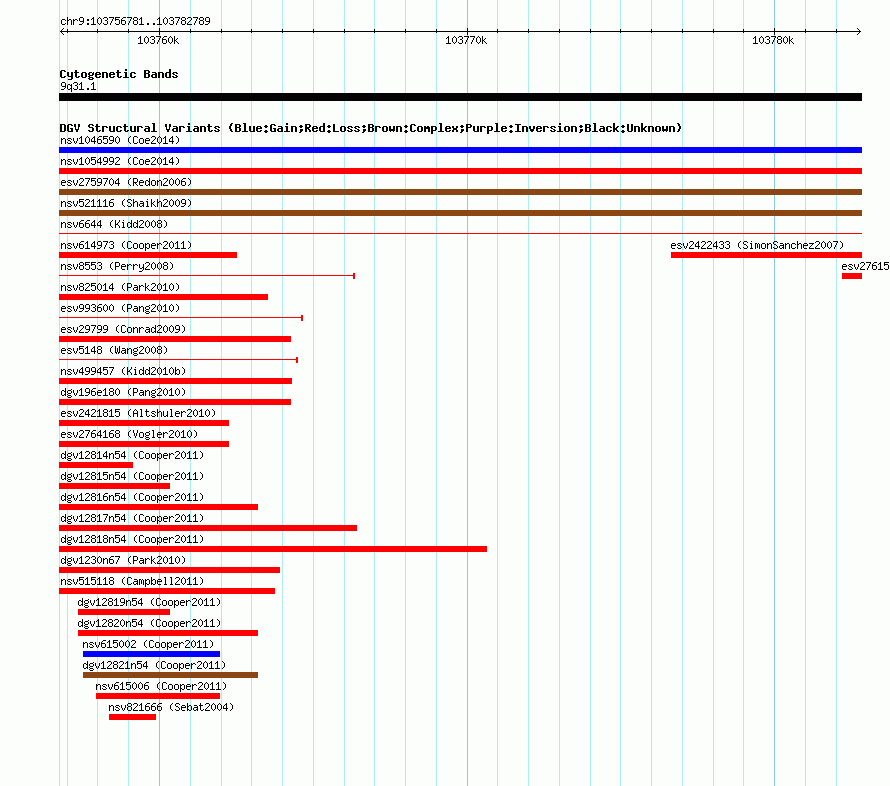Click the nsv614973 (Cooper2011) label
Viewport: 890px width, 786px height.
[x=126, y=245]
